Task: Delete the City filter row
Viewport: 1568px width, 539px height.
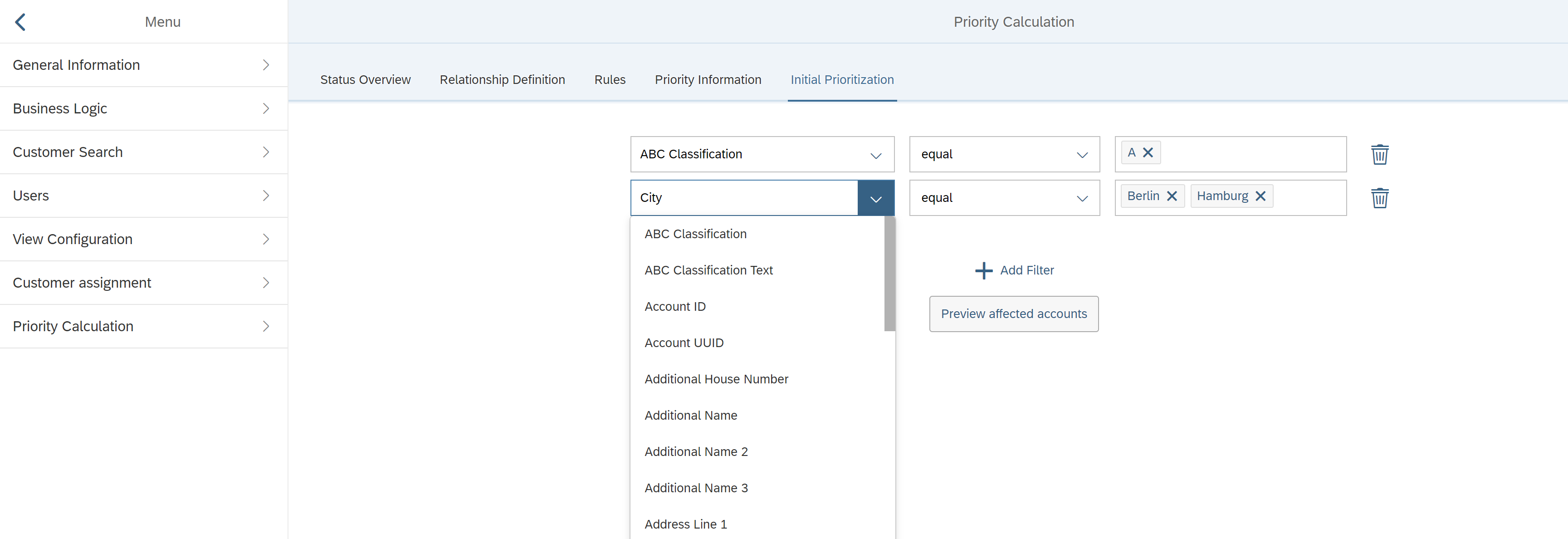Action: coord(1379,197)
